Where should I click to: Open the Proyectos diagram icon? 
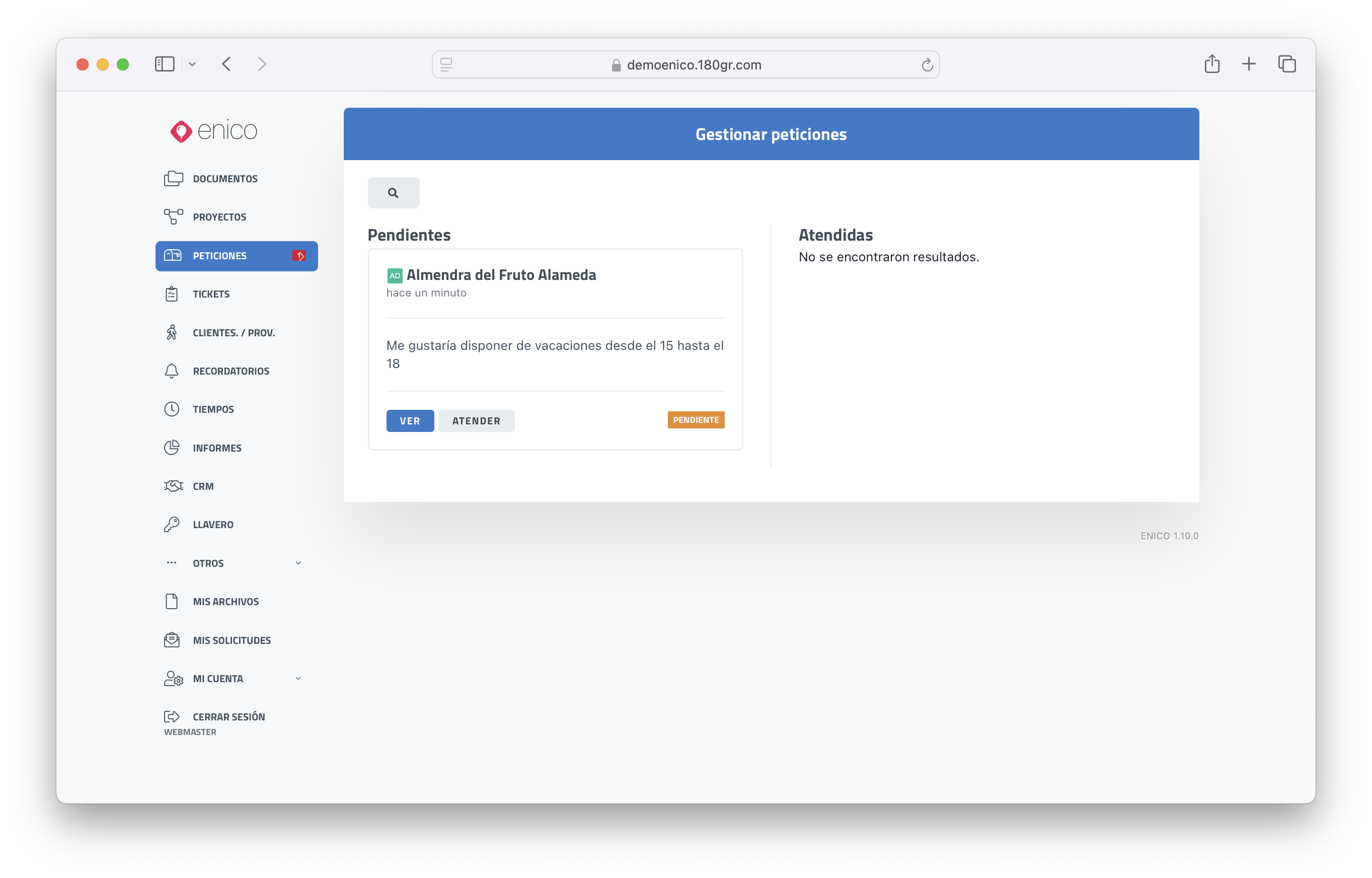[173, 216]
